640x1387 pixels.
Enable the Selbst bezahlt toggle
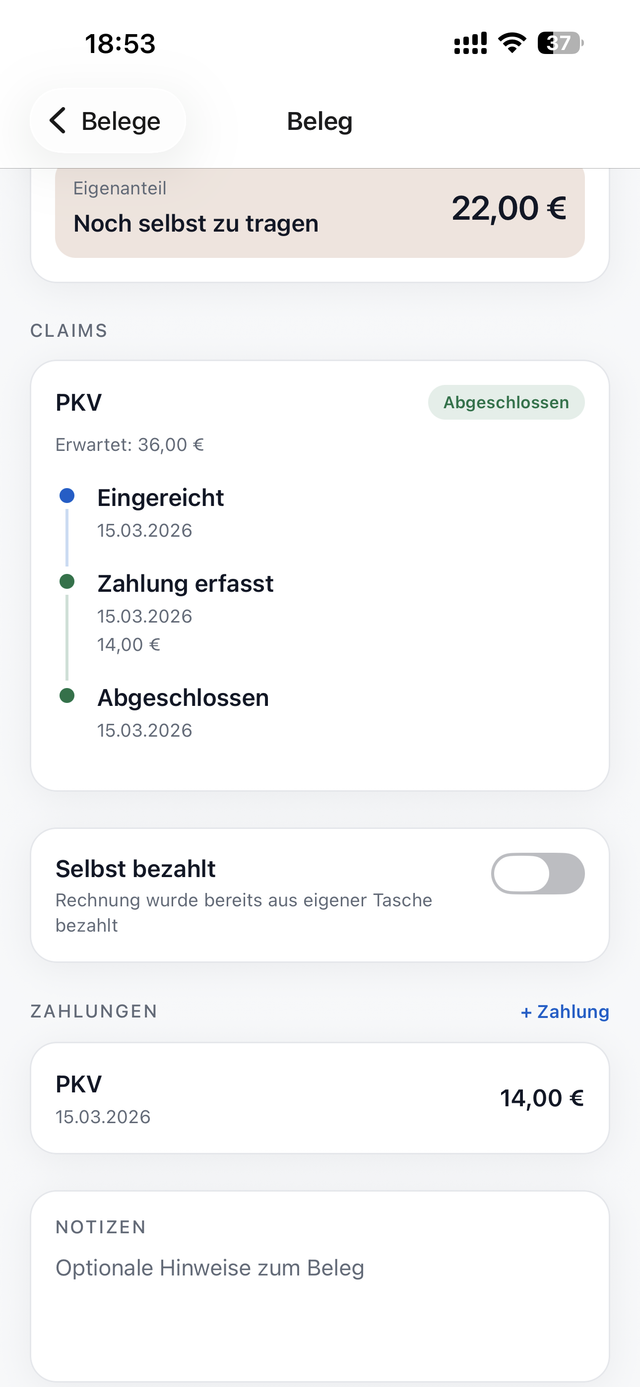point(538,873)
